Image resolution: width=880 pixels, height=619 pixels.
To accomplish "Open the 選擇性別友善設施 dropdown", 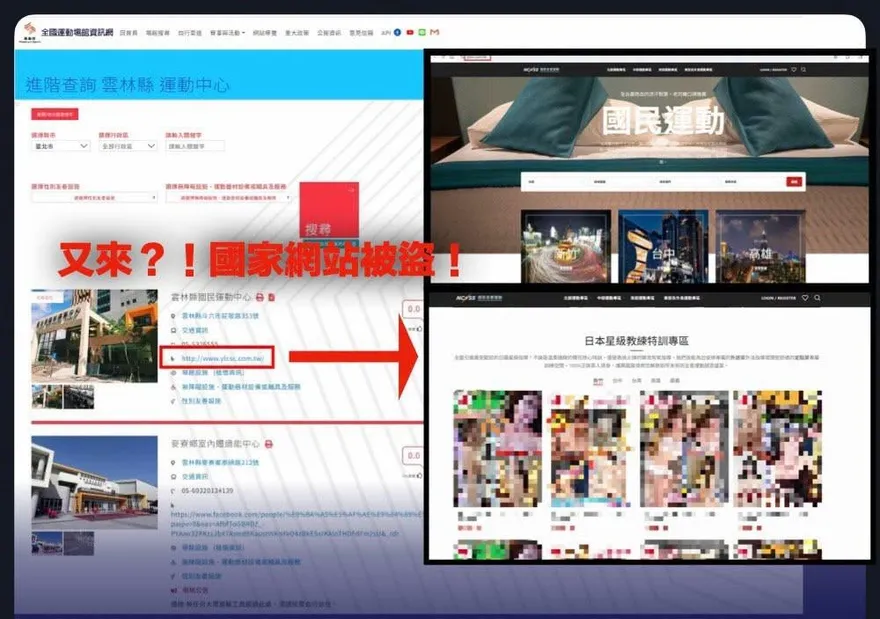I will click(x=94, y=198).
